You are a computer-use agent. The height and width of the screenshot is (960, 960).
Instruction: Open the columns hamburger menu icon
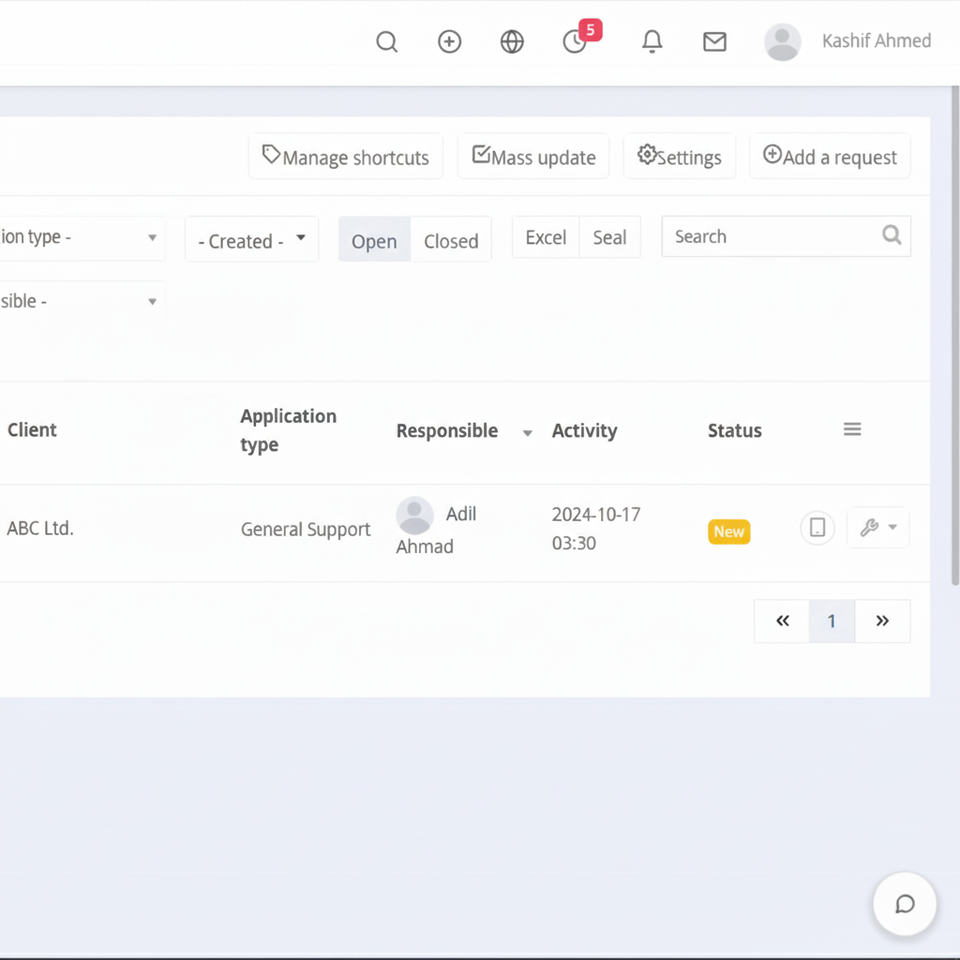click(x=852, y=430)
